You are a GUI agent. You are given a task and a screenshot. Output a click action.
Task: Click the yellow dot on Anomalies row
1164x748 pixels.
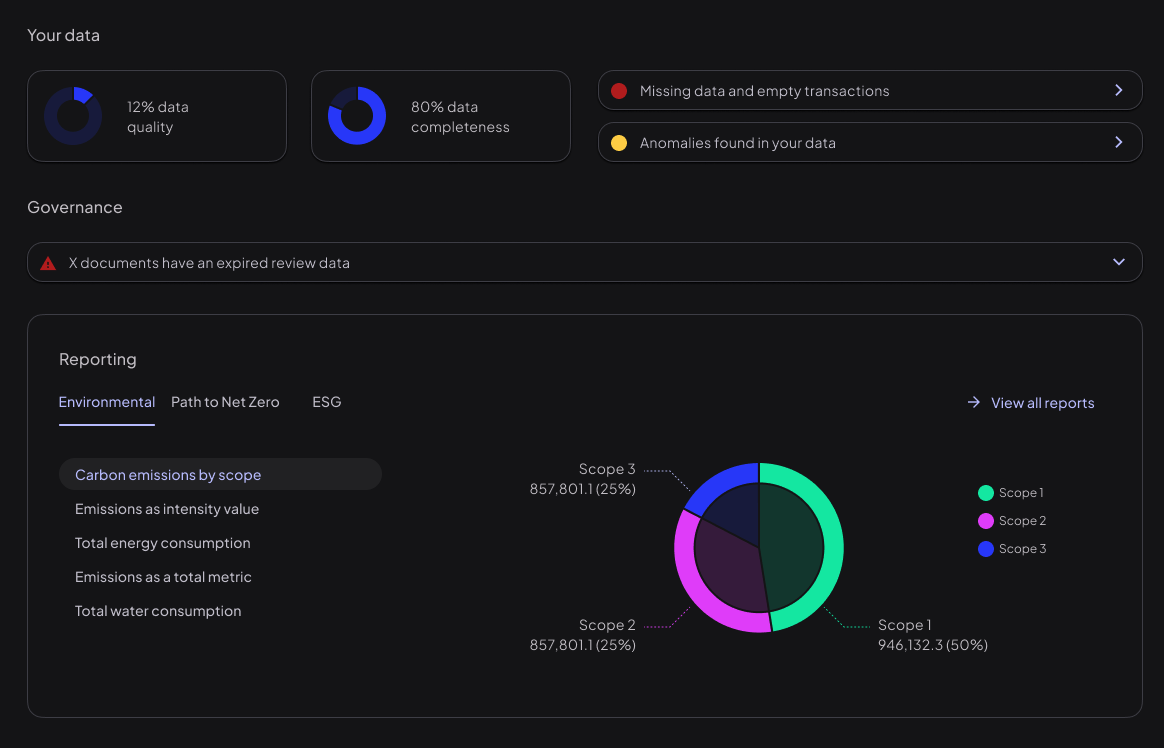pyautogui.click(x=619, y=142)
